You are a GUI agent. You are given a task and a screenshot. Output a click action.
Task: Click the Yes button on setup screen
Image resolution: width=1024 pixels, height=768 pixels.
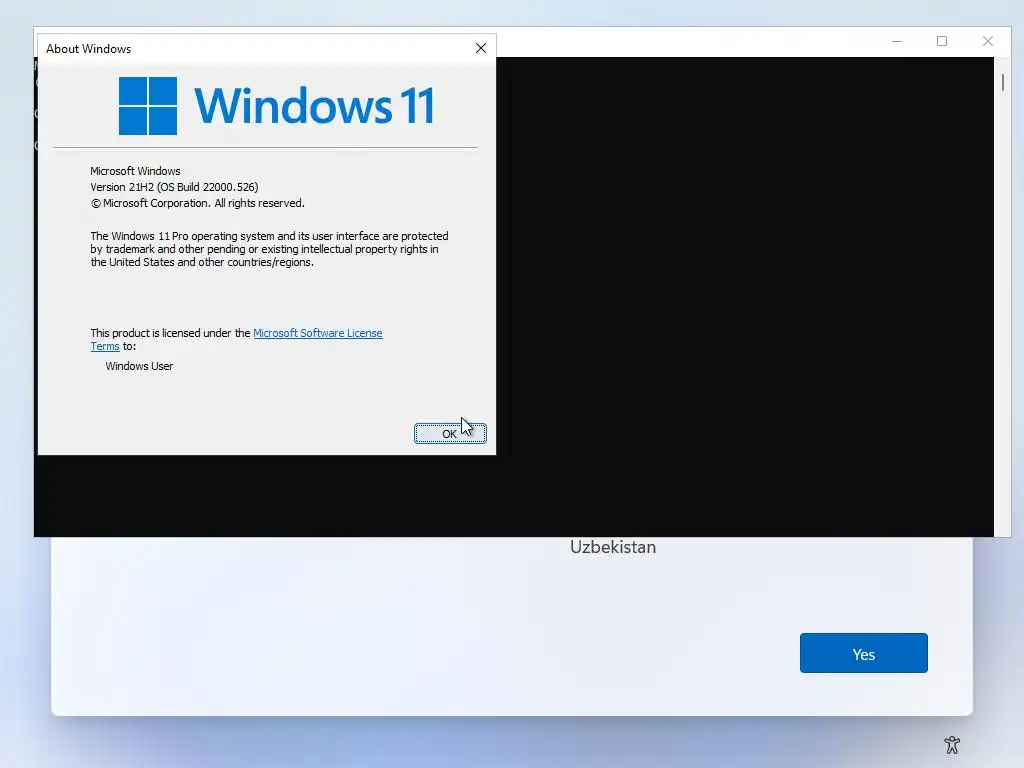click(863, 653)
